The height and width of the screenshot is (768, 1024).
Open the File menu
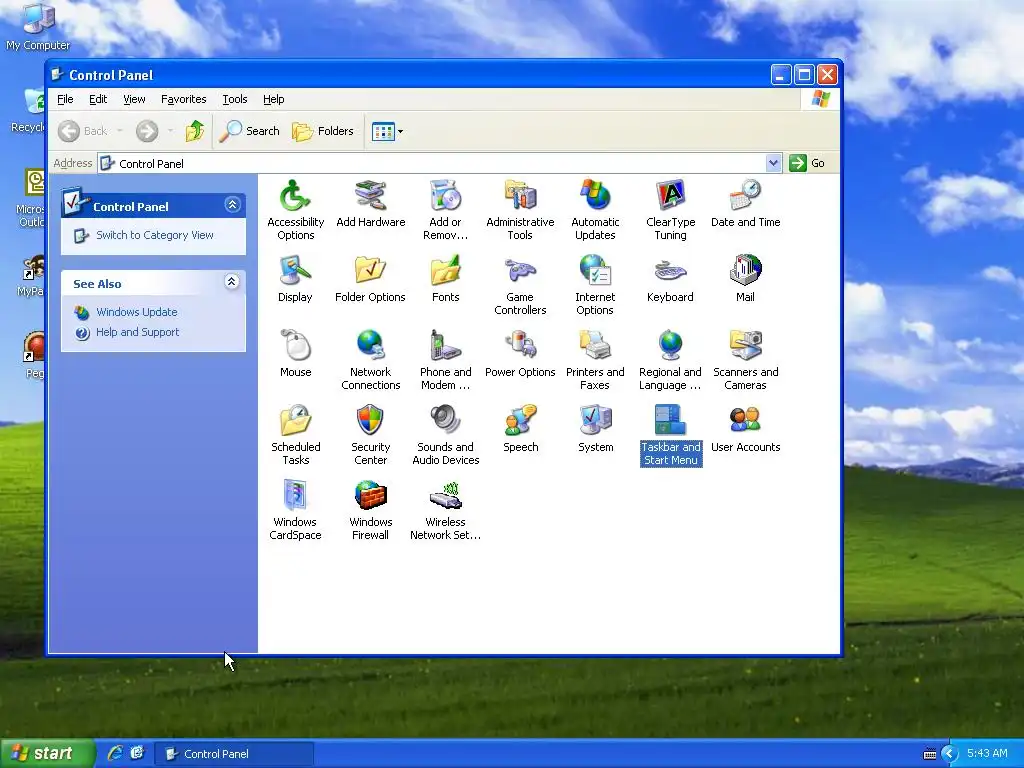click(65, 99)
